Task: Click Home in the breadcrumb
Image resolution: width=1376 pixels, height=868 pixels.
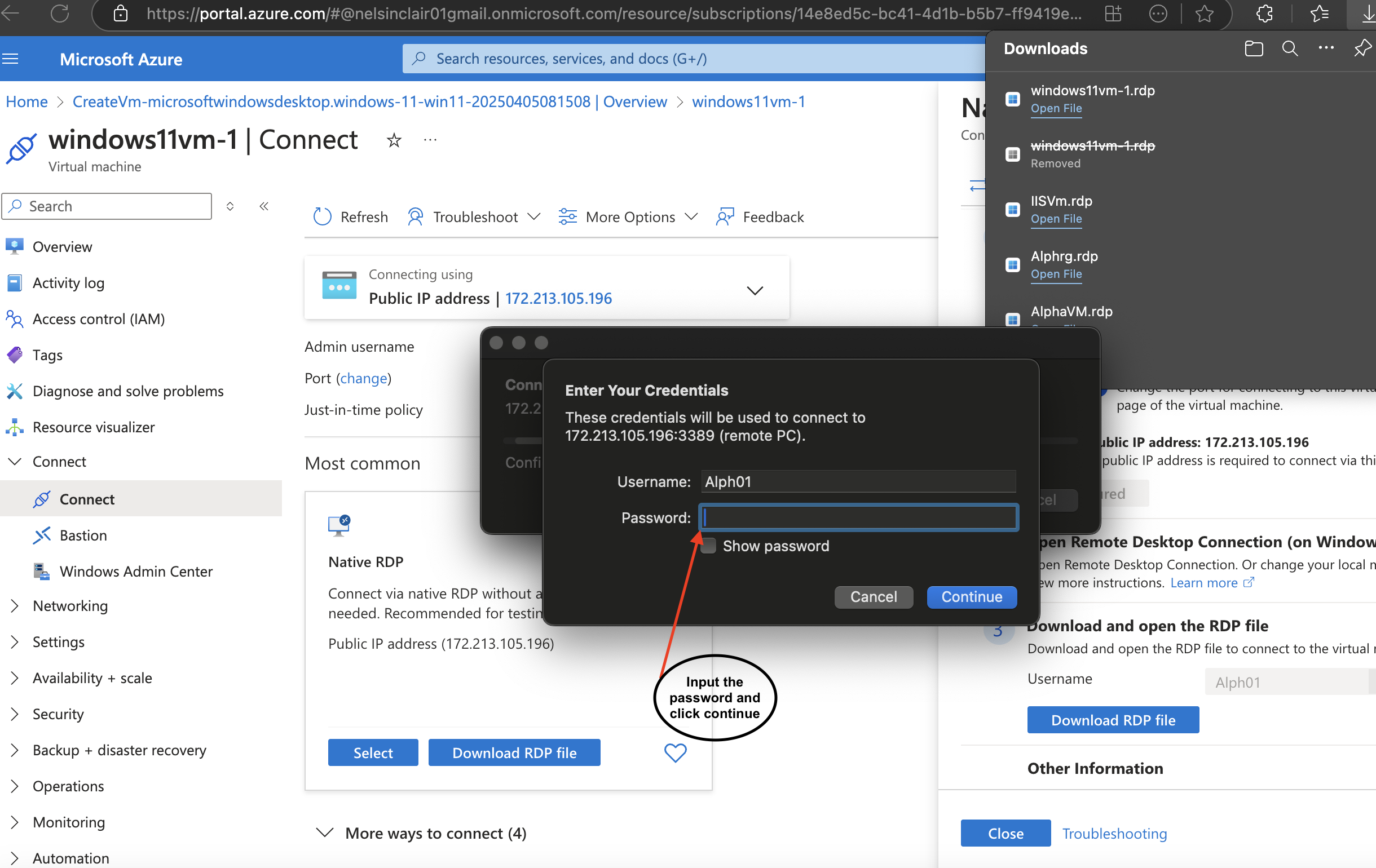Action: [x=27, y=101]
